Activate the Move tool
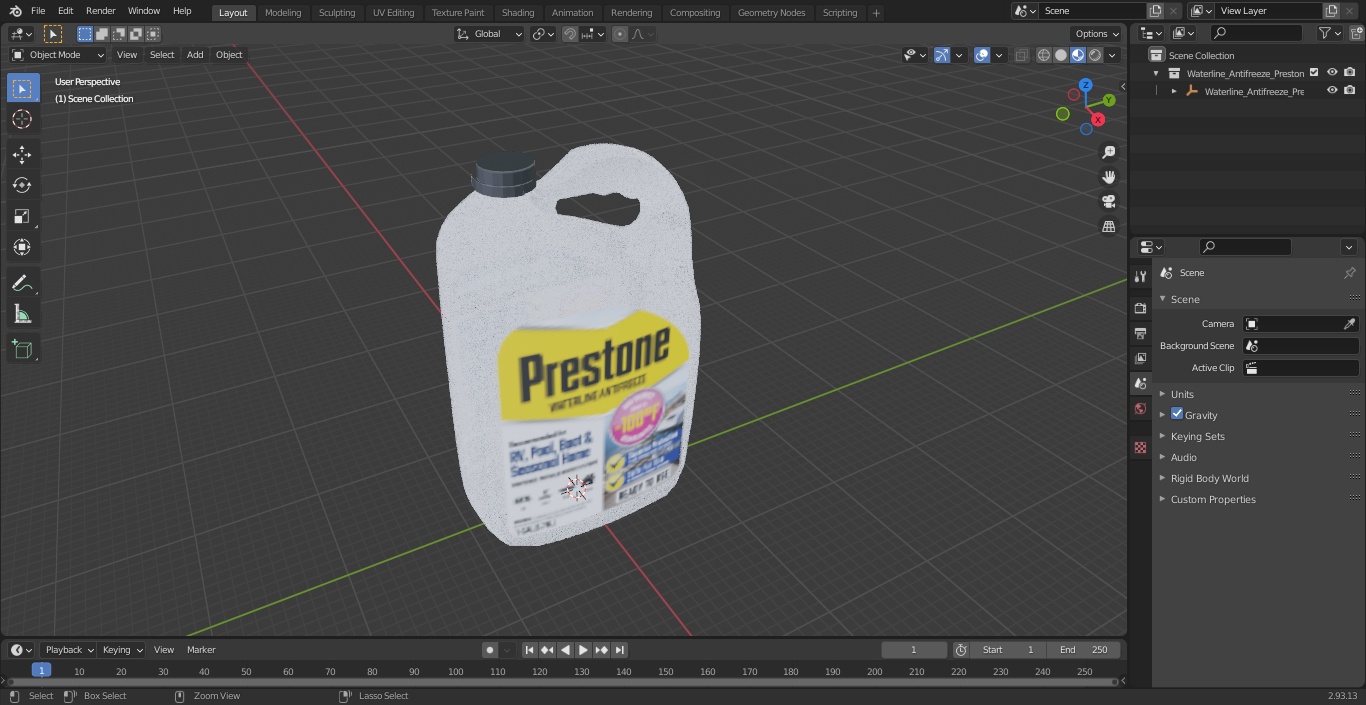The width and height of the screenshot is (1366, 705). tap(22, 155)
